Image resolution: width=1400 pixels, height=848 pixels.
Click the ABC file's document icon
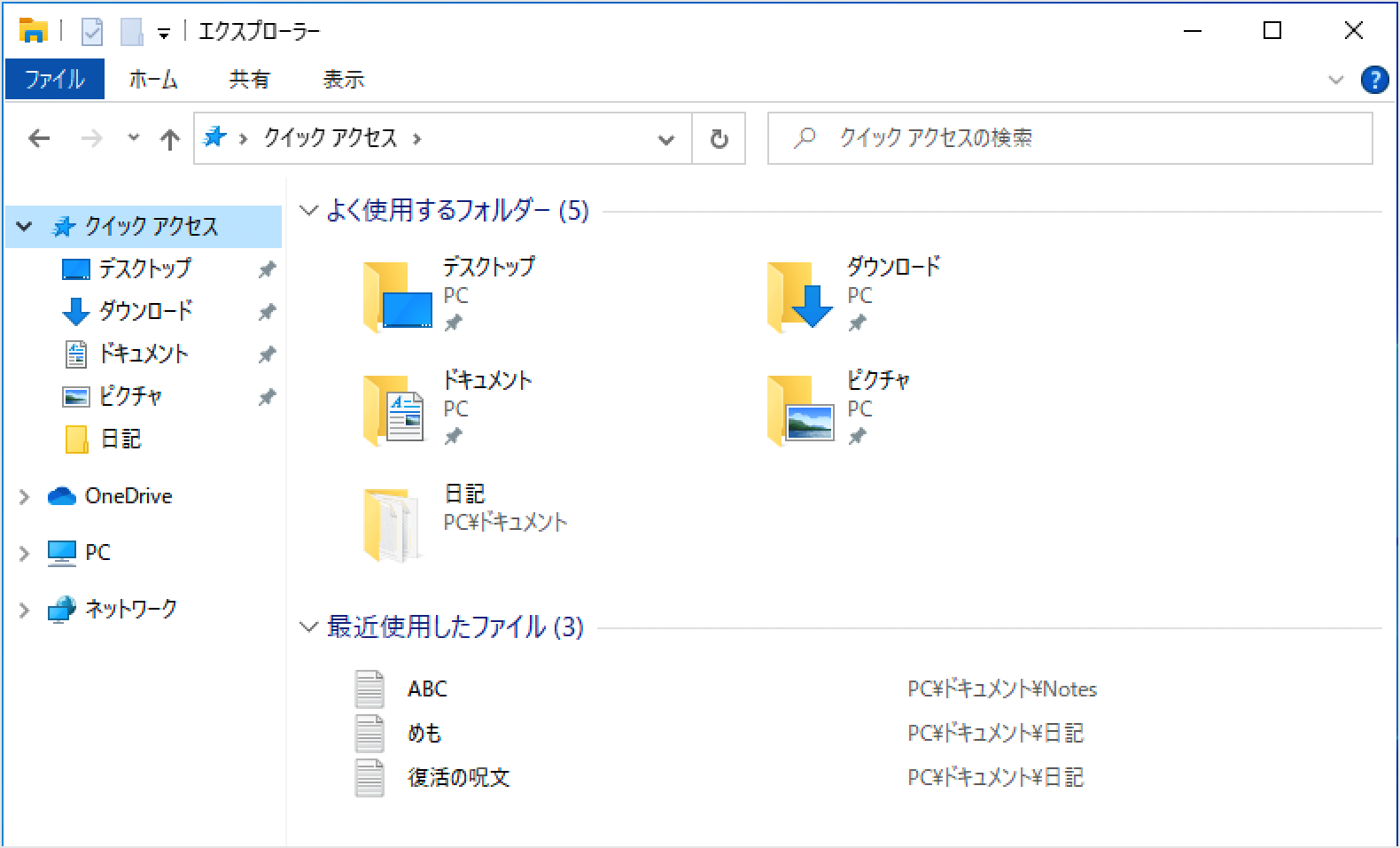(x=369, y=689)
